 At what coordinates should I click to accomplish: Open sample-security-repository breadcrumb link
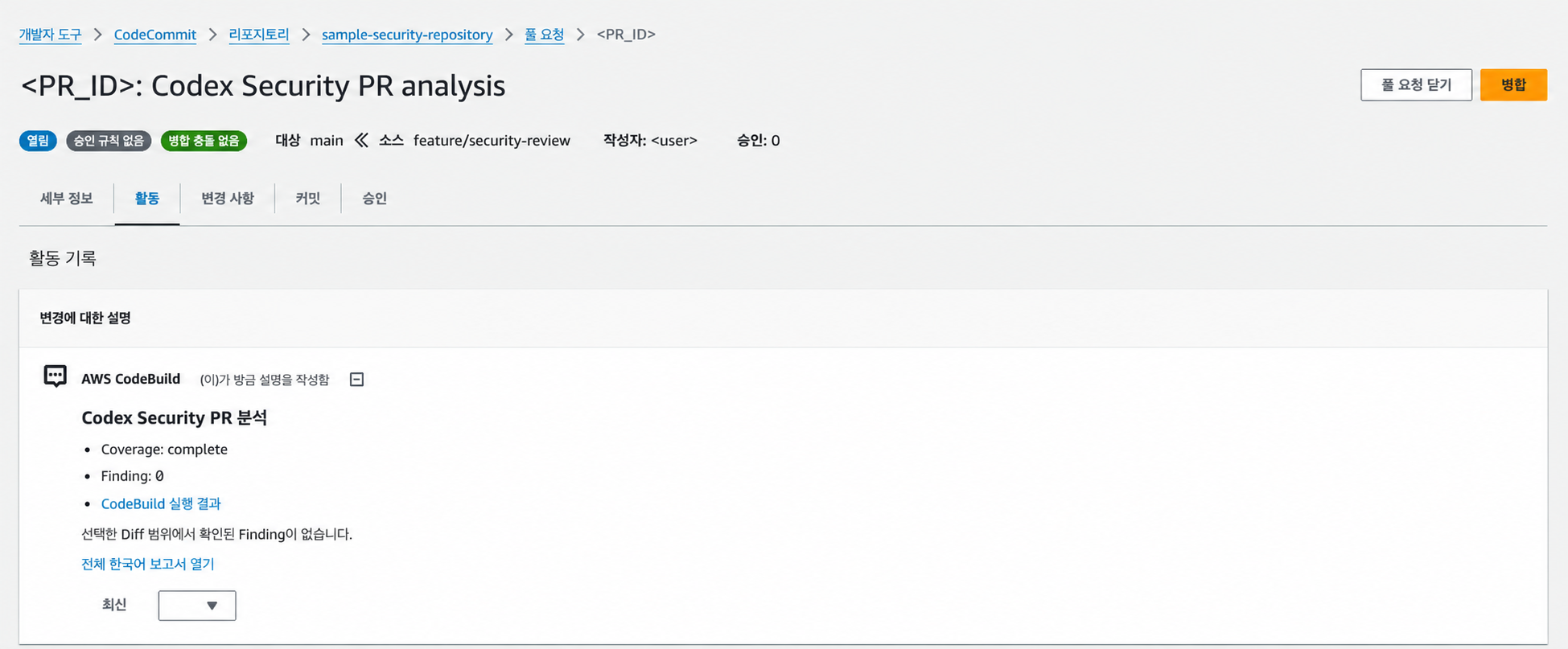(x=407, y=35)
